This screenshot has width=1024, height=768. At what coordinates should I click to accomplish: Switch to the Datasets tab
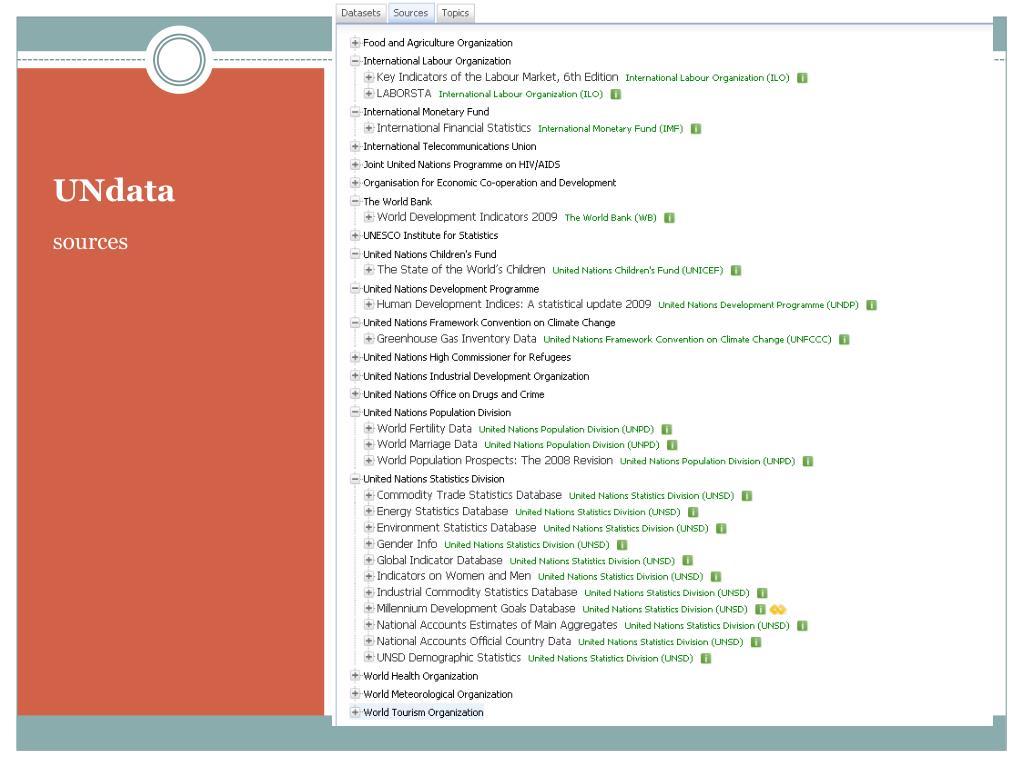pos(360,13)
